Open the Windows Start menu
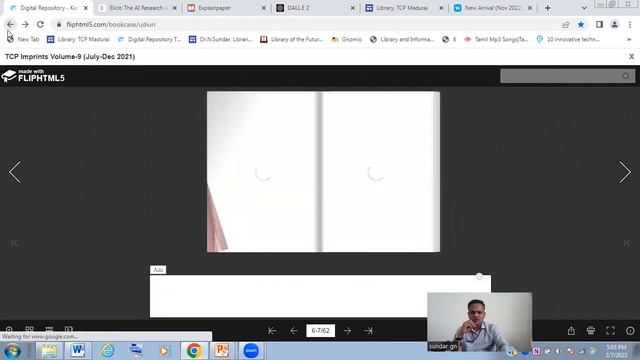This screenshot has width=640, height=360. (12, 351)
